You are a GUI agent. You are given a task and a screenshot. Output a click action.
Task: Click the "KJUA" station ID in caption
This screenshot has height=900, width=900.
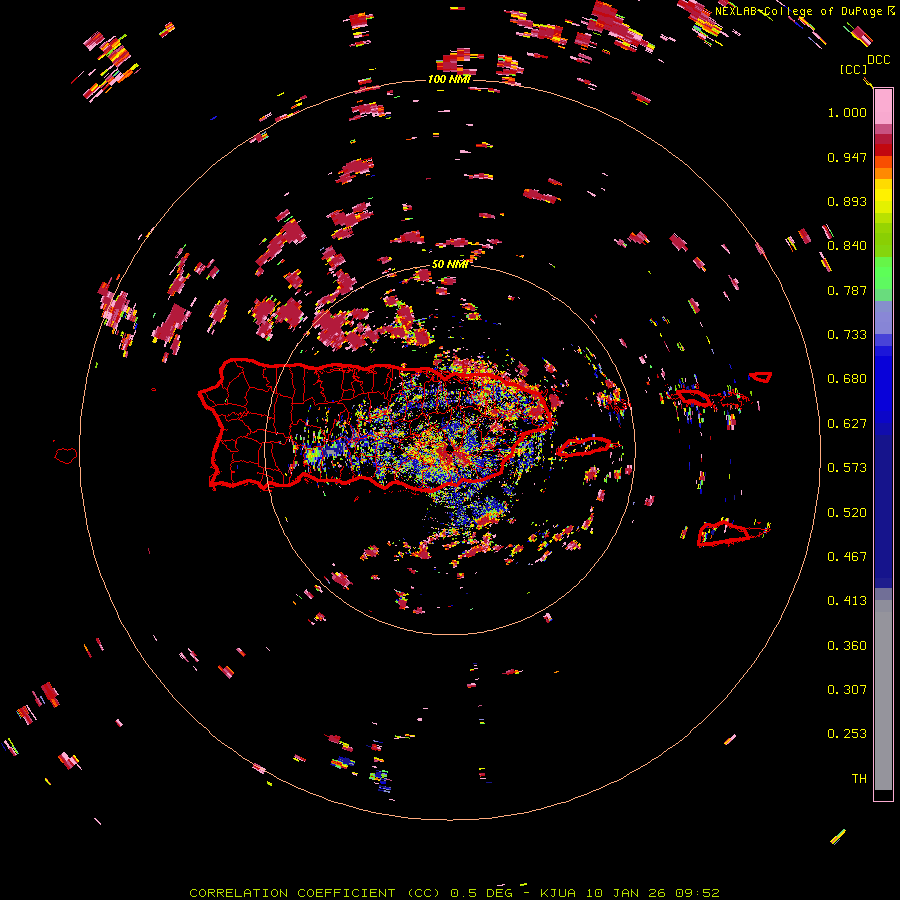[558, 893]
